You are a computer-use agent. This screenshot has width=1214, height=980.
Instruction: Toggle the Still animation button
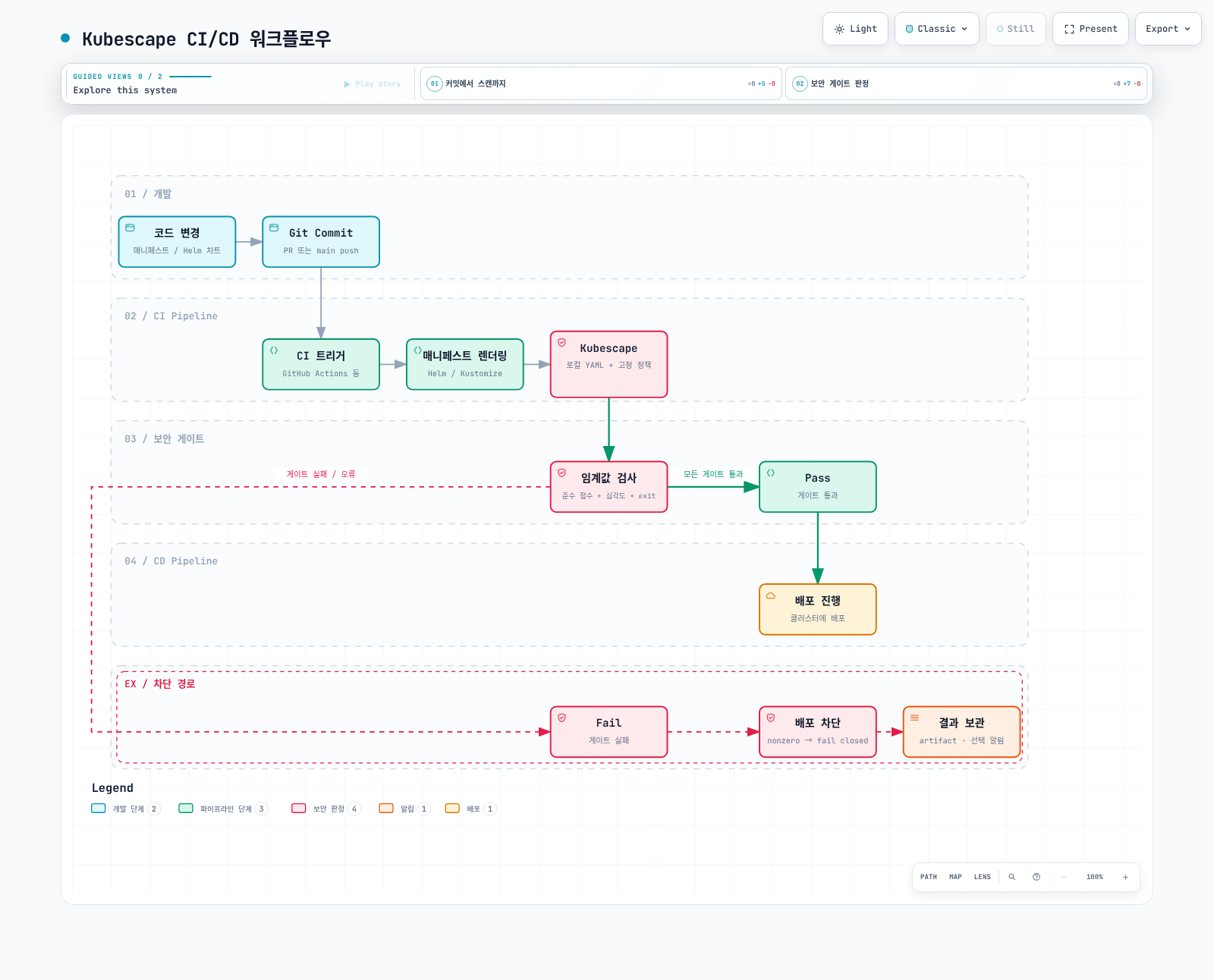[1016, 29]
